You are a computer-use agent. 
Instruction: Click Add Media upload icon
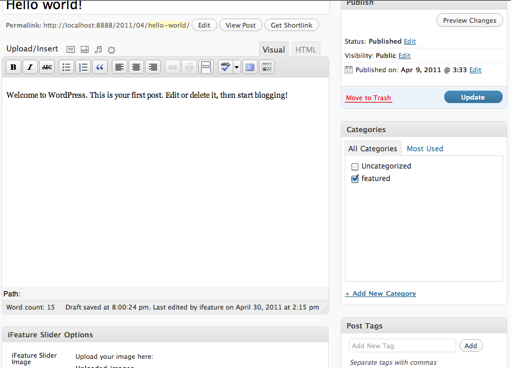pos(111,50)
